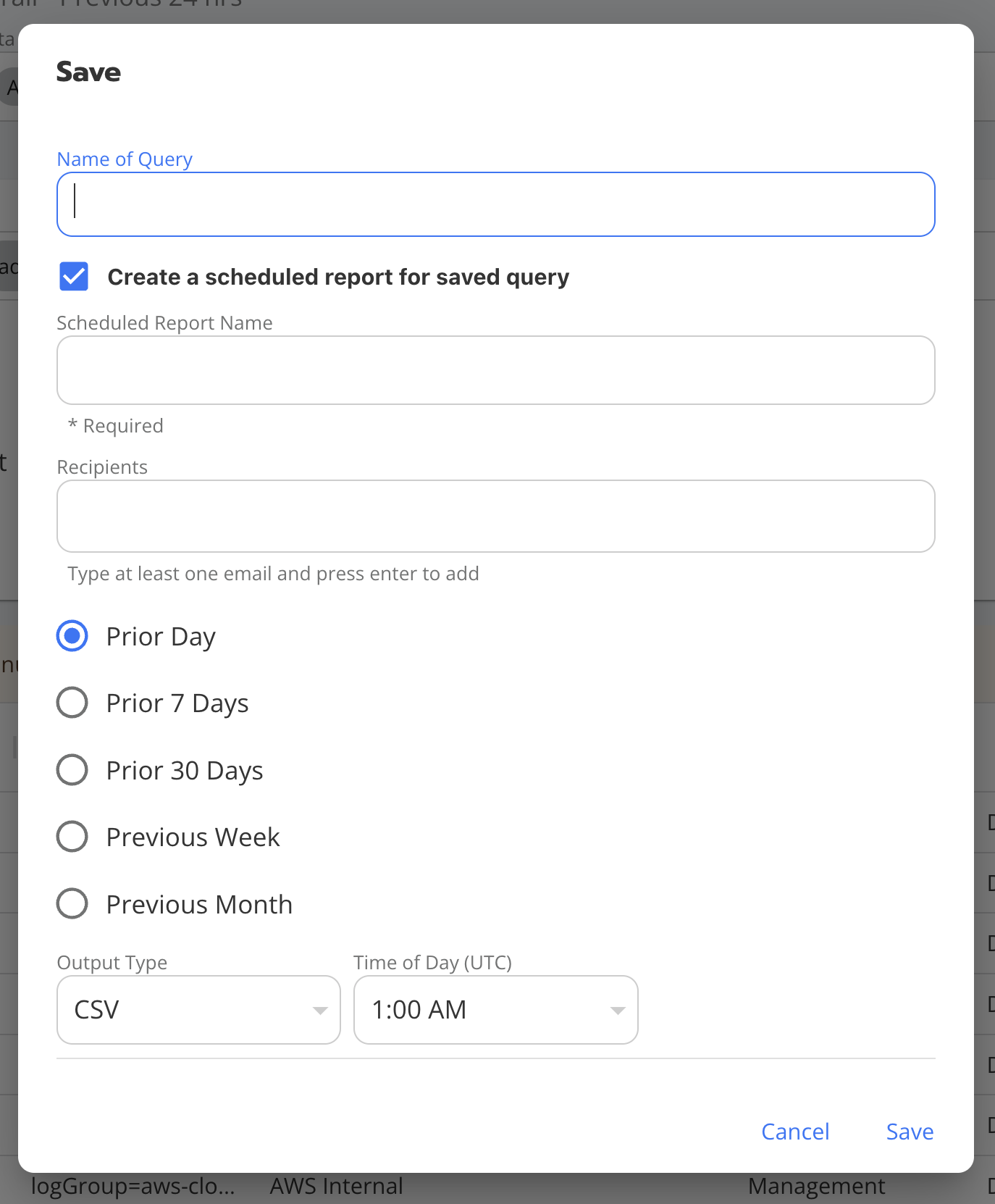
Task: Click the Output Type dropdown arrow icon
Action: 319,1011
